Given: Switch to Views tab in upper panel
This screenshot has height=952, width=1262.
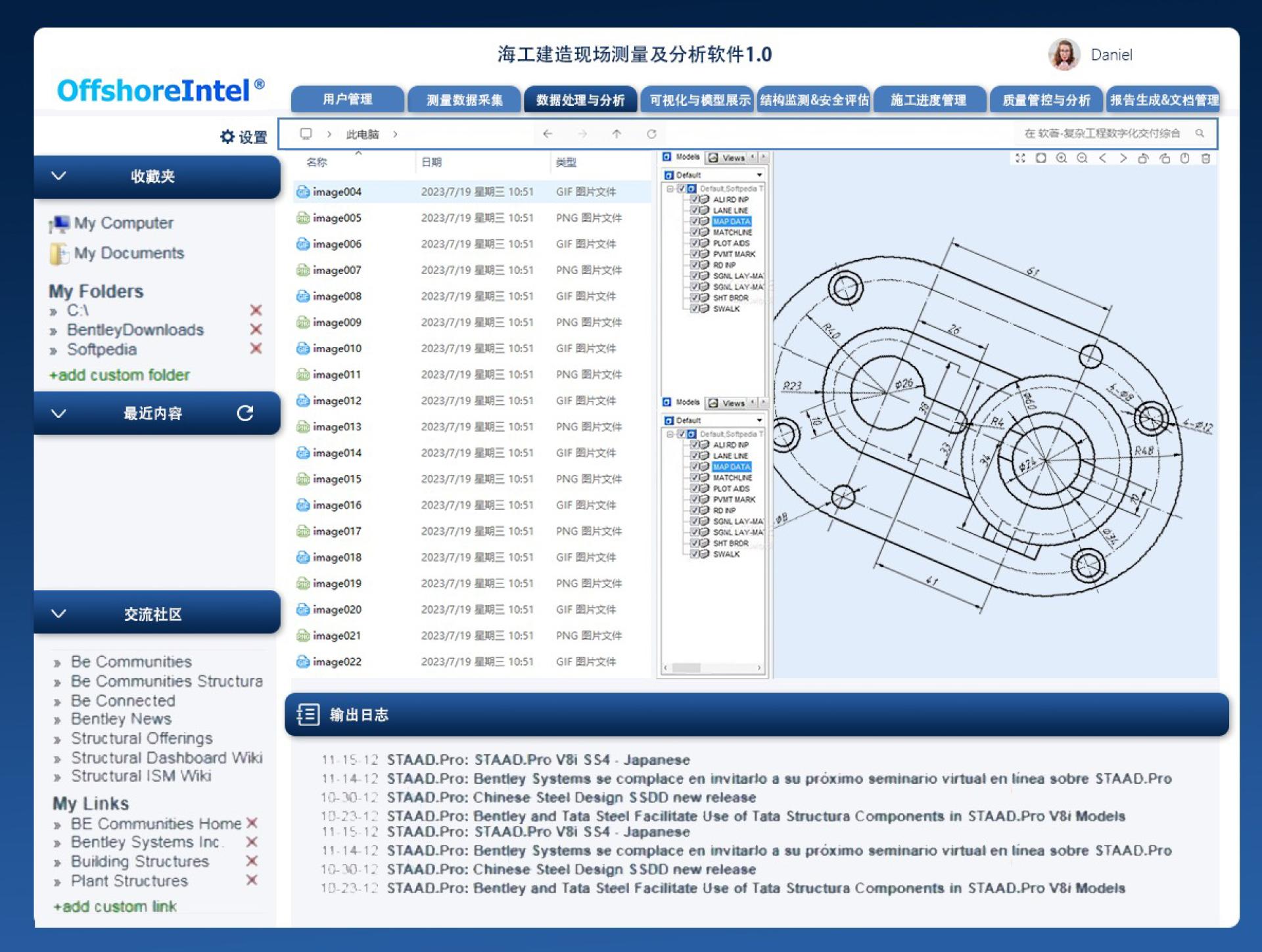Looking at the screenshot, I should [x=727, y=158].
